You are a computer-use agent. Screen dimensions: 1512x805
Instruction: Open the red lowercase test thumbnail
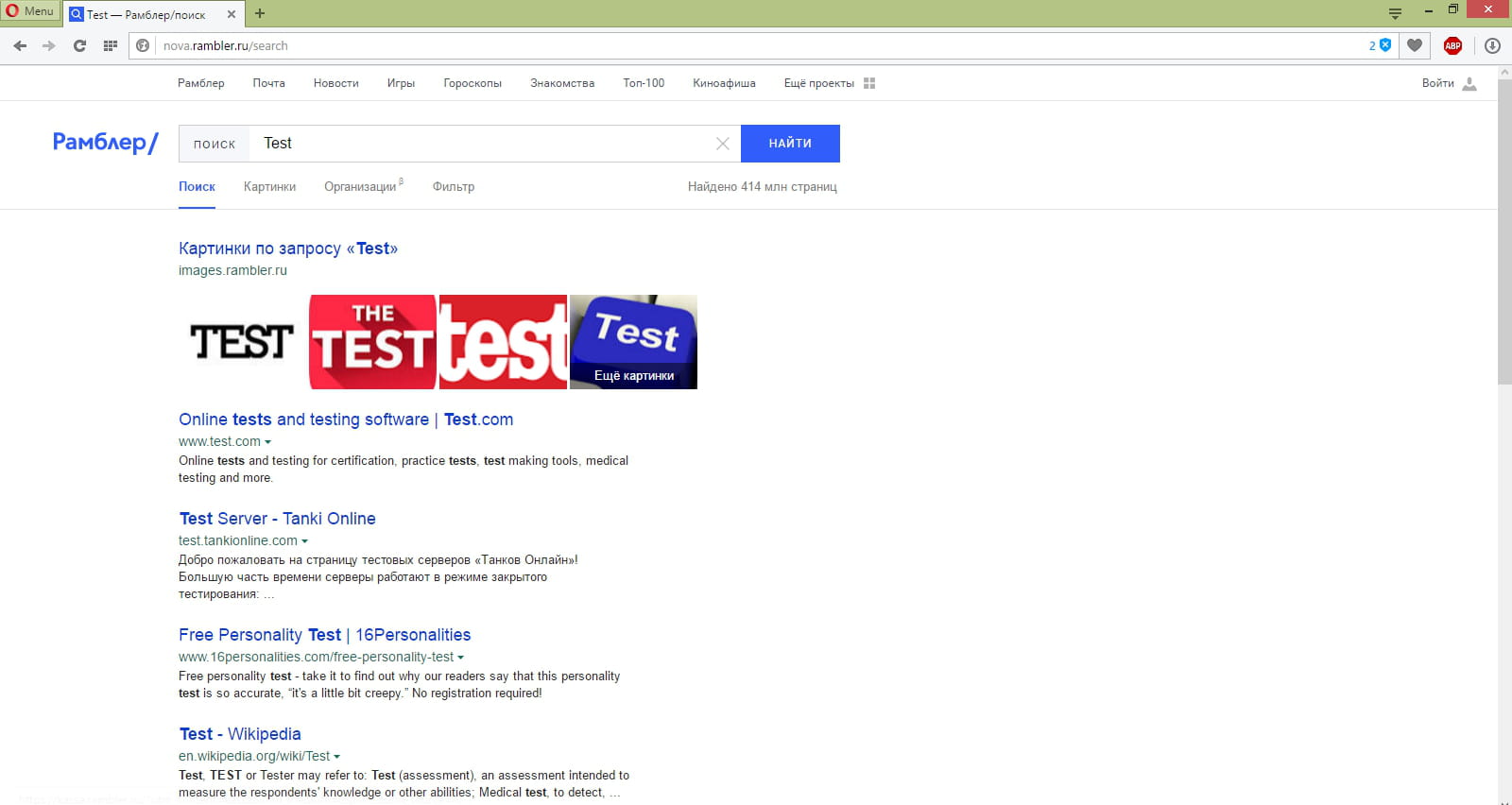[x=504, y=342]
